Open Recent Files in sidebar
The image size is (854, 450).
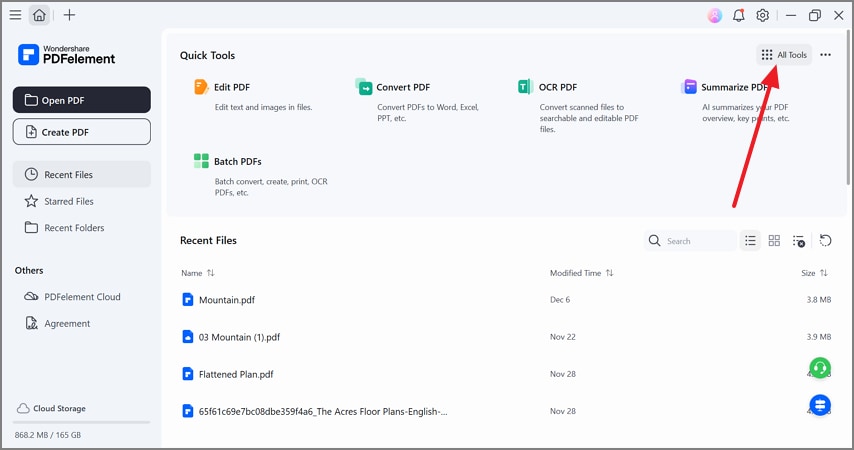(82, 174)
